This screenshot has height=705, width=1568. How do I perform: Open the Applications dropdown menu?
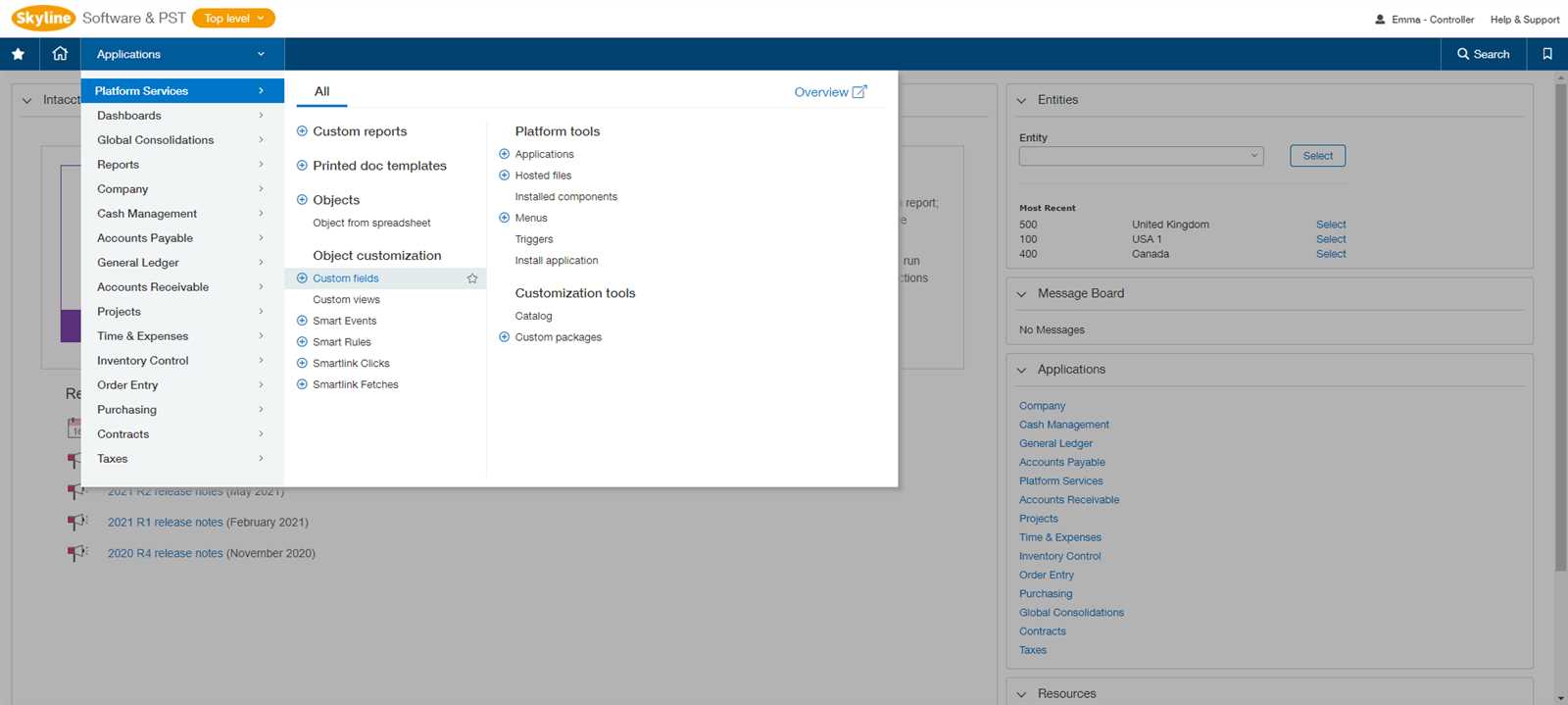[182, 54]
